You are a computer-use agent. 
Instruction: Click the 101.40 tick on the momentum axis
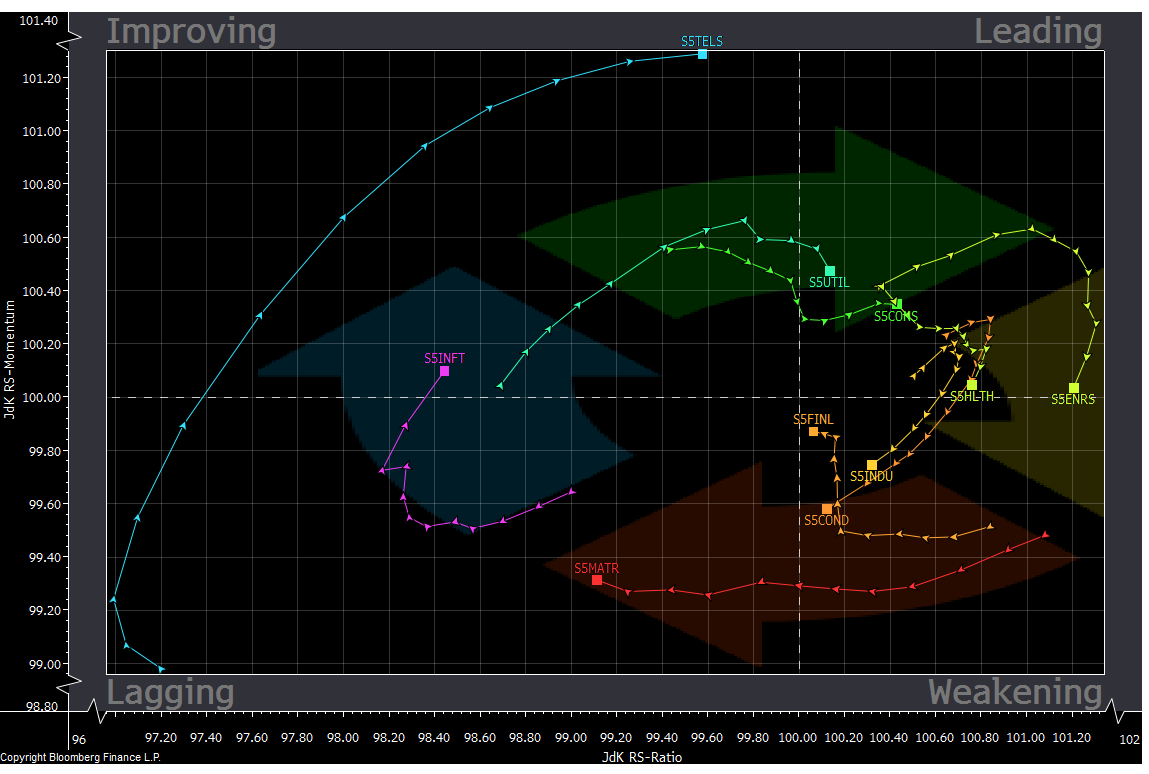click(39, 21)
